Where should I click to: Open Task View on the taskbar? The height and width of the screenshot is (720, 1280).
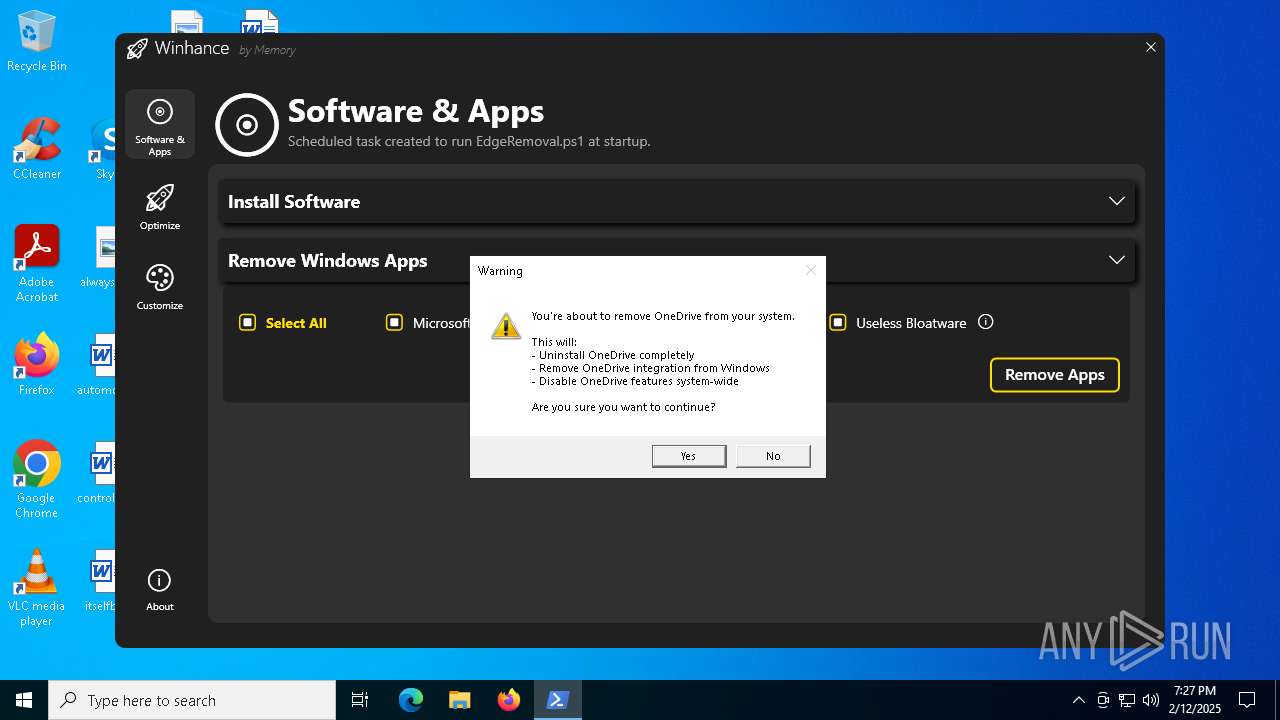click(360, 700)
